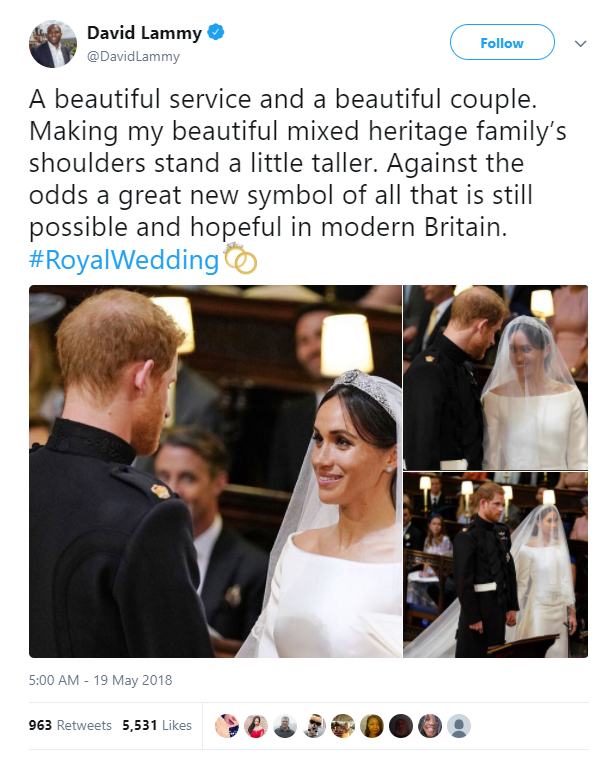
Task: Open the liker avatar showing a group photo
Action: pyautogui.click(x=343, y=726)
